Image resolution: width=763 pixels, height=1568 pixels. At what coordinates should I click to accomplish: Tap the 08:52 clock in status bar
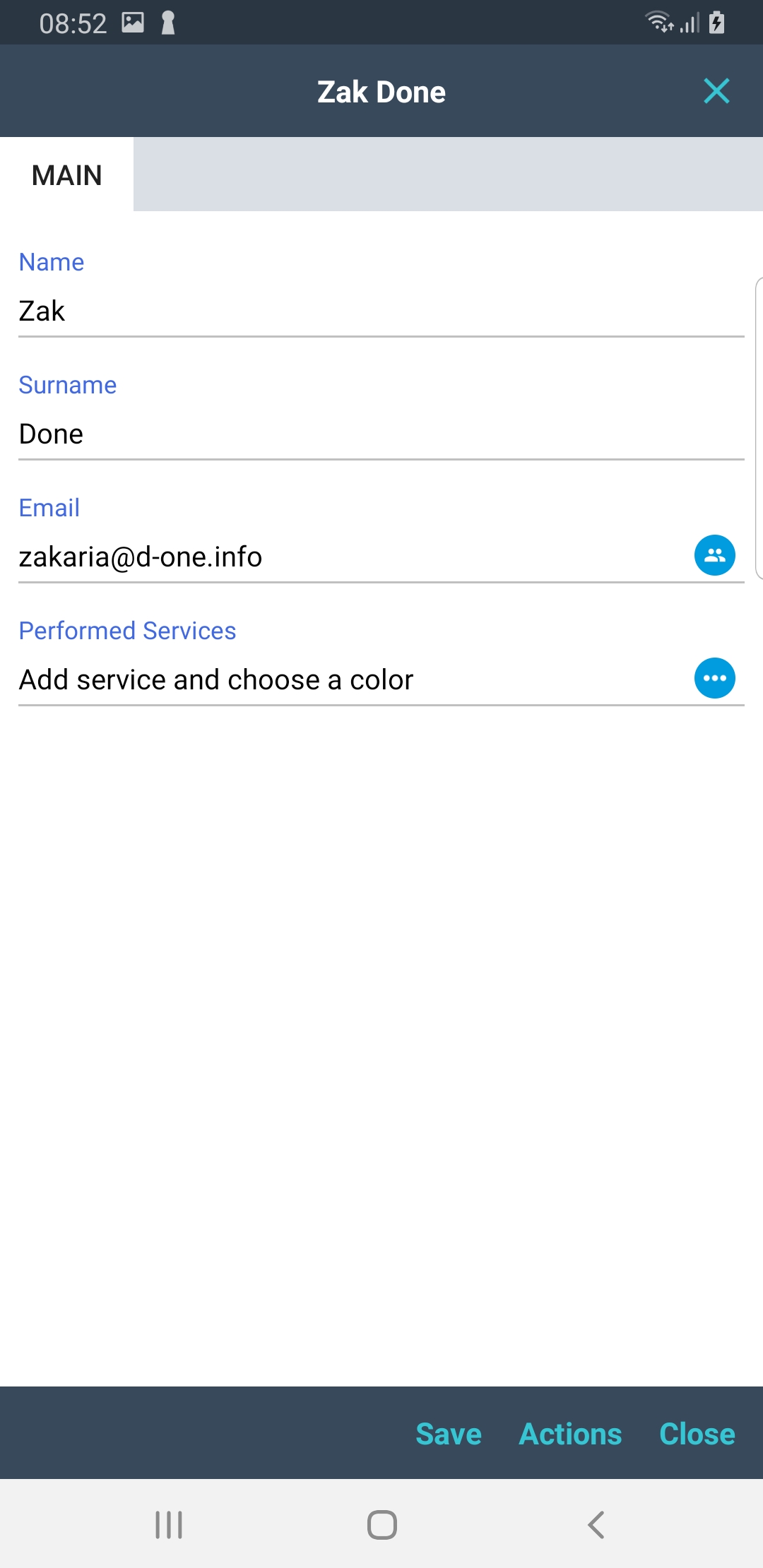point(73,24)
